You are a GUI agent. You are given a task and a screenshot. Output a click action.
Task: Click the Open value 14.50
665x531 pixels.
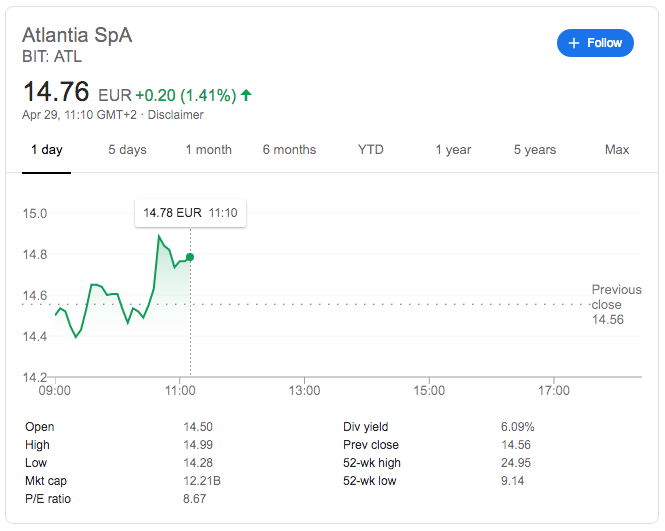[x=198, y=427]
